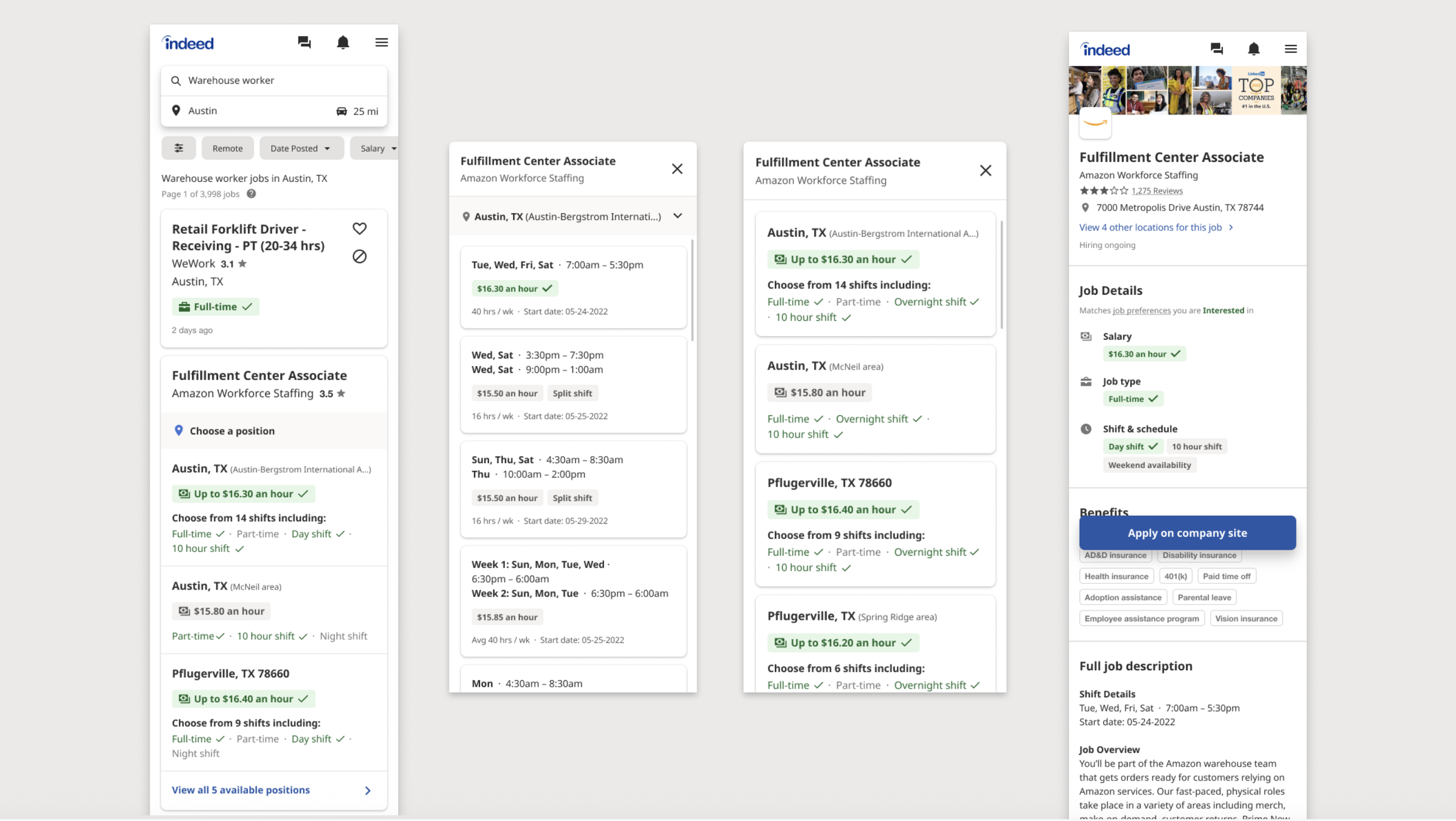
Task: Click the Parental leave benefit chip
Action: (1204, 598)
